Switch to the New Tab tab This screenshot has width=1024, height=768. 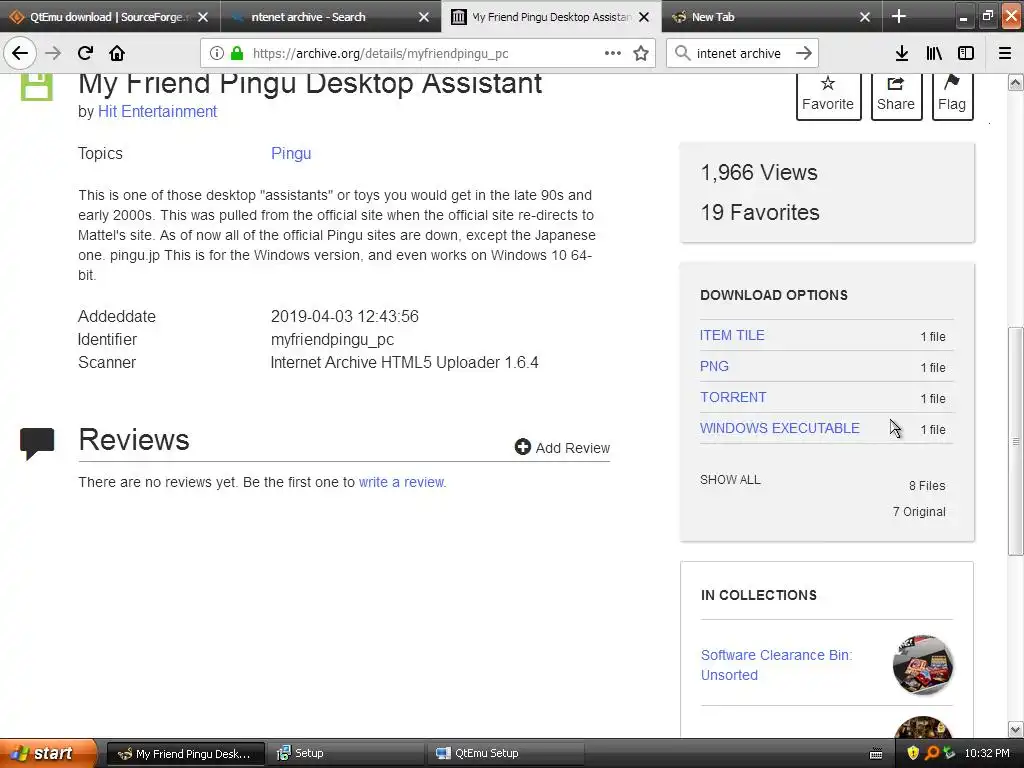tap(771, 17)
